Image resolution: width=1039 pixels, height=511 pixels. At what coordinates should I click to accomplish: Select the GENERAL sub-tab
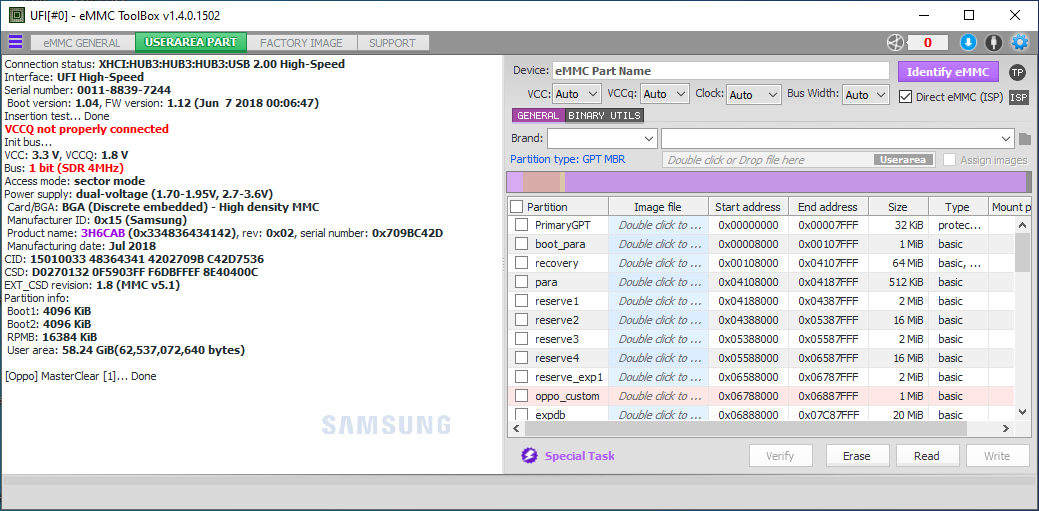tap(538, 115)
